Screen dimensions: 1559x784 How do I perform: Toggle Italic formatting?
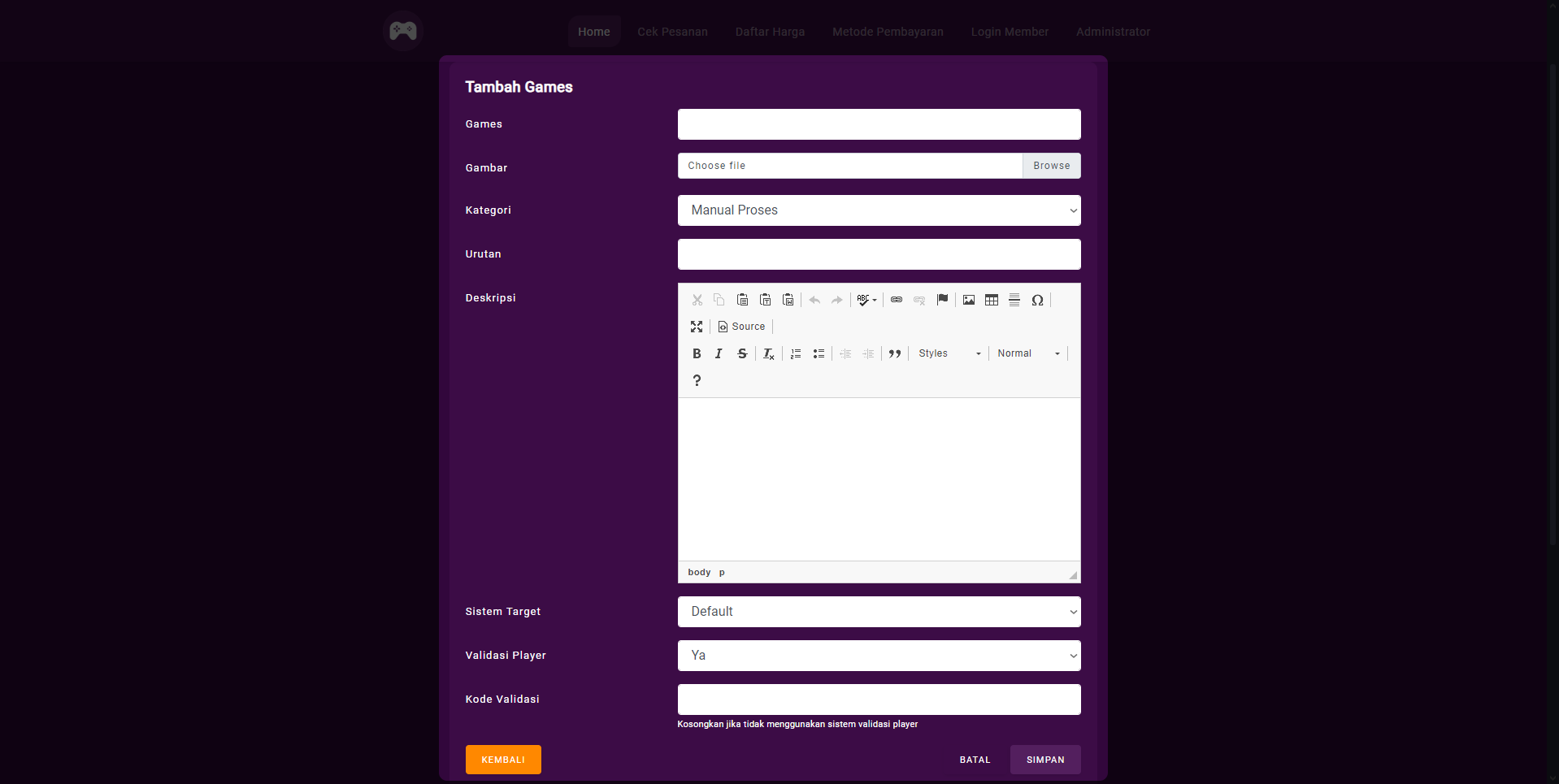(x=719, y=353)
